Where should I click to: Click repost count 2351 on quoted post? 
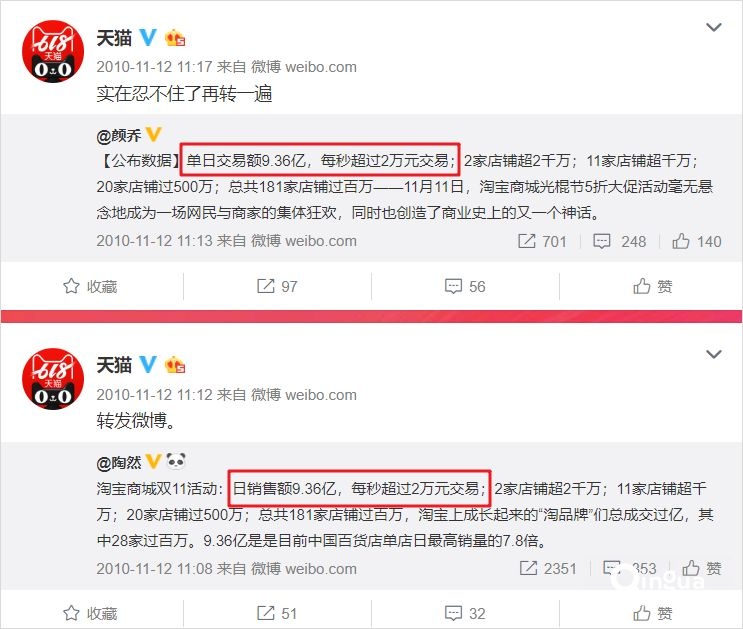(x=548, y=568)
